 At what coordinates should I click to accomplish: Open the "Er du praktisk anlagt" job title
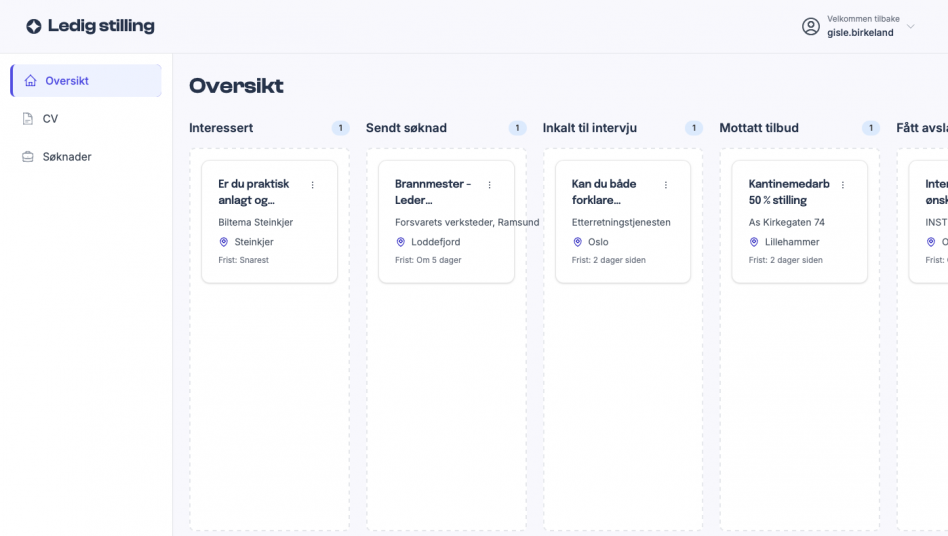(x=254, y=192)
